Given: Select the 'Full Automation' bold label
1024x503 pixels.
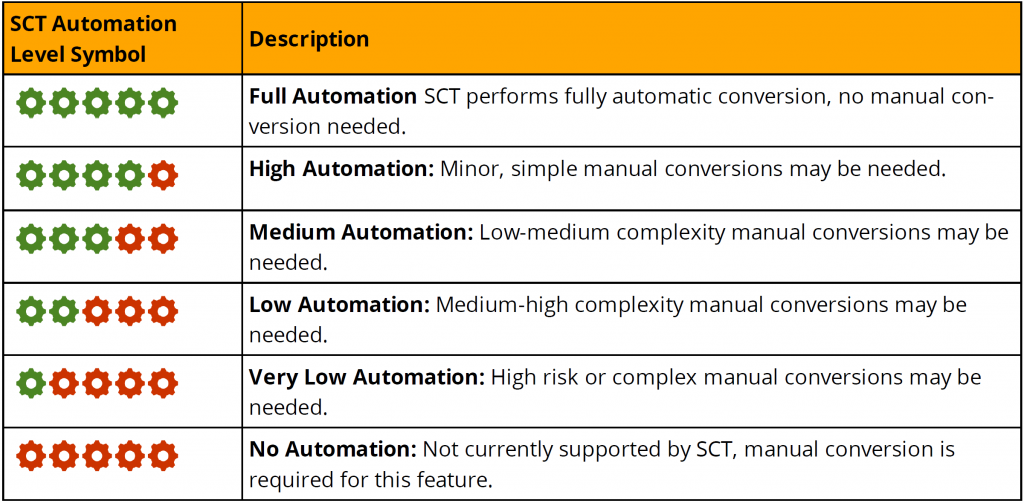Looking at the screenshot, I should (x=332, y=97).
